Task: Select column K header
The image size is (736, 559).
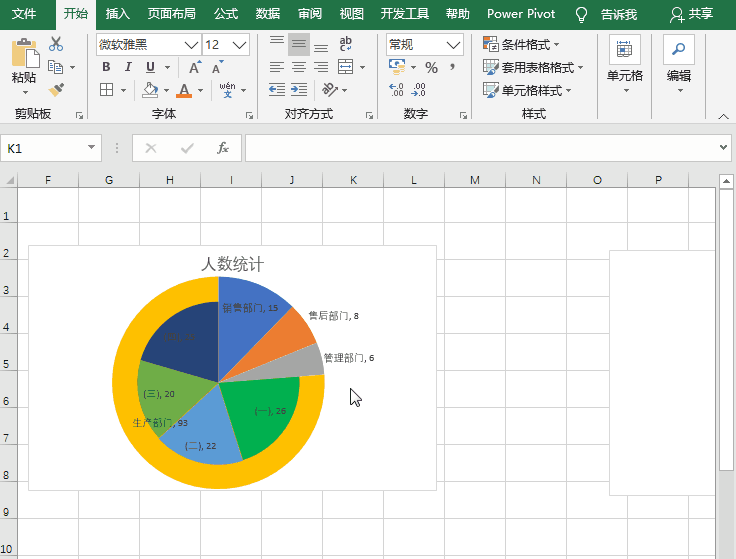Action: coord(353,180)
